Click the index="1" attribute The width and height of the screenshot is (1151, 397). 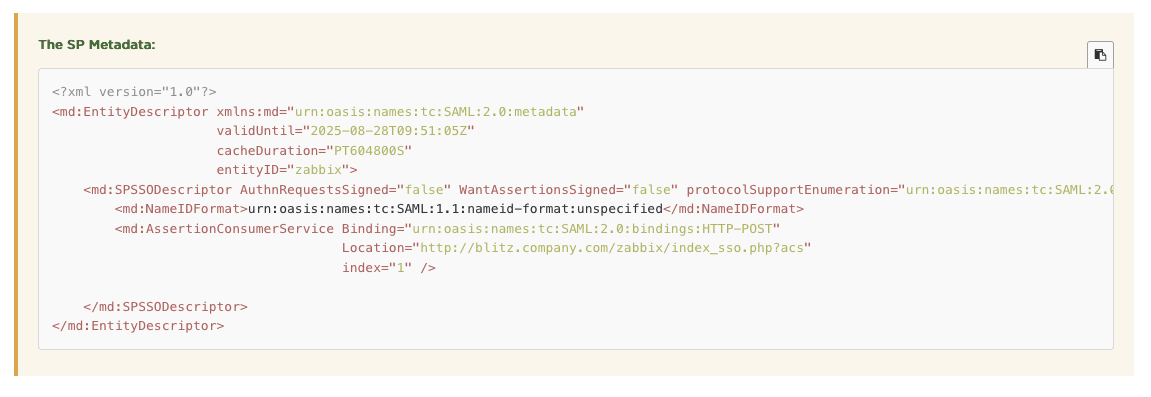(377, 268)
